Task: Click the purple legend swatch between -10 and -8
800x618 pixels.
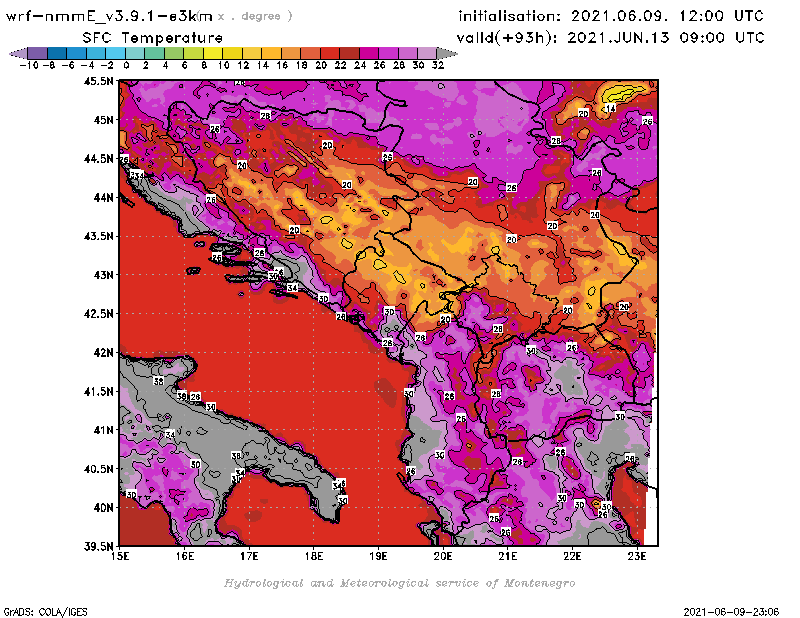Action: tap(38, 53)
